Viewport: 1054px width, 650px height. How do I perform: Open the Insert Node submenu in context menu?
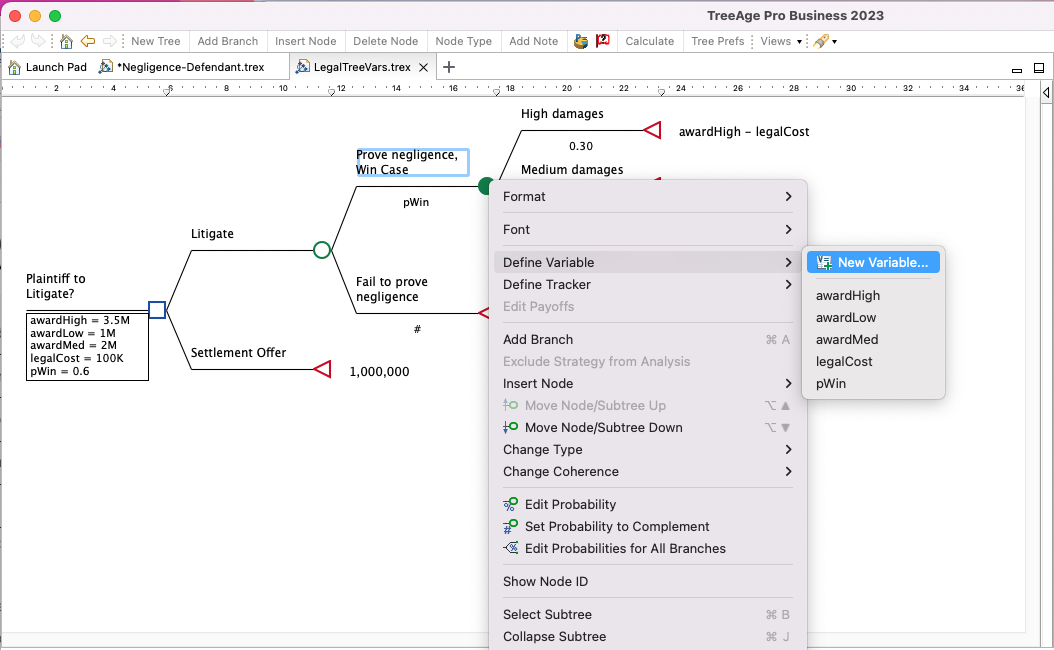click(x=648, y=383)
